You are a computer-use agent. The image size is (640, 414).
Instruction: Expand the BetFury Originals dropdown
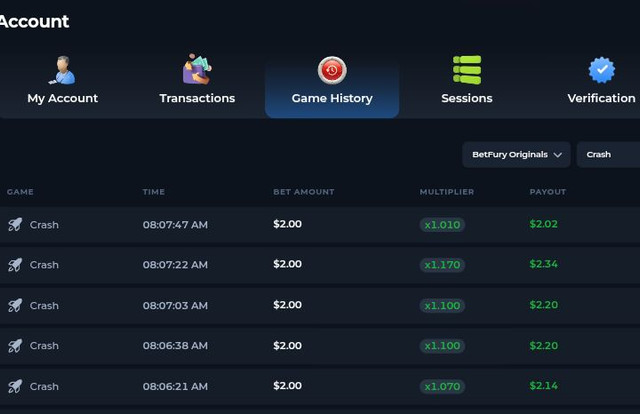(x=516, y=155)
